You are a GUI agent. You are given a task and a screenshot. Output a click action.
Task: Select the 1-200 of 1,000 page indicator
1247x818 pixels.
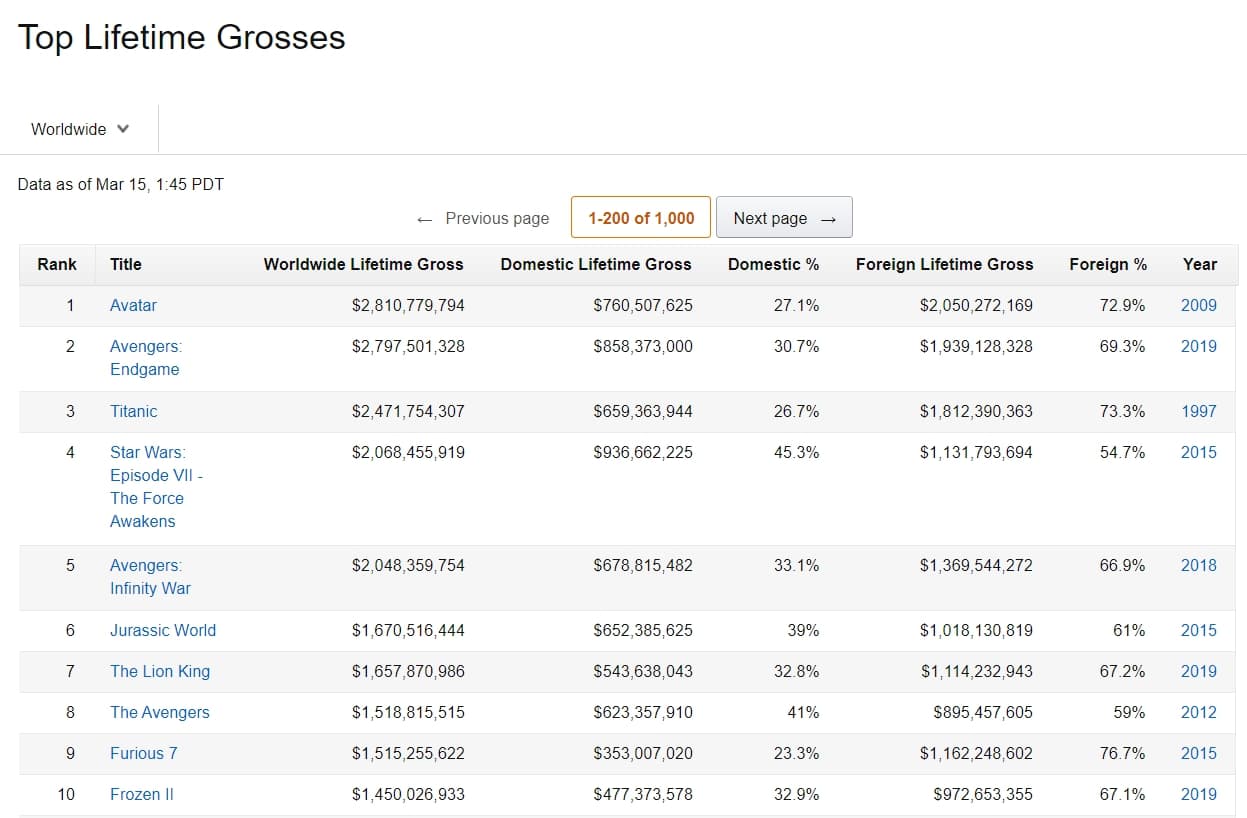641,218
